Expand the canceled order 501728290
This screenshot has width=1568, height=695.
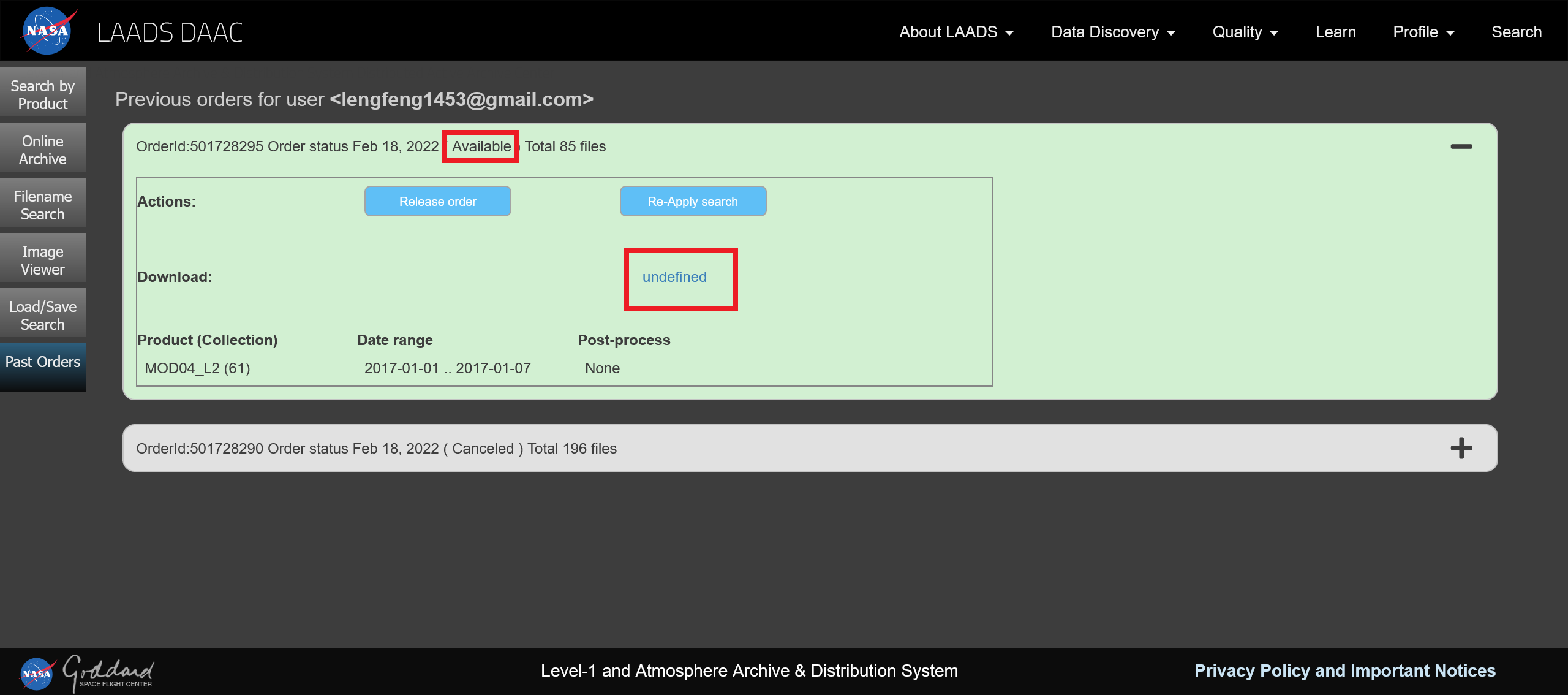pyautogui.click(x=1462, y=448)
